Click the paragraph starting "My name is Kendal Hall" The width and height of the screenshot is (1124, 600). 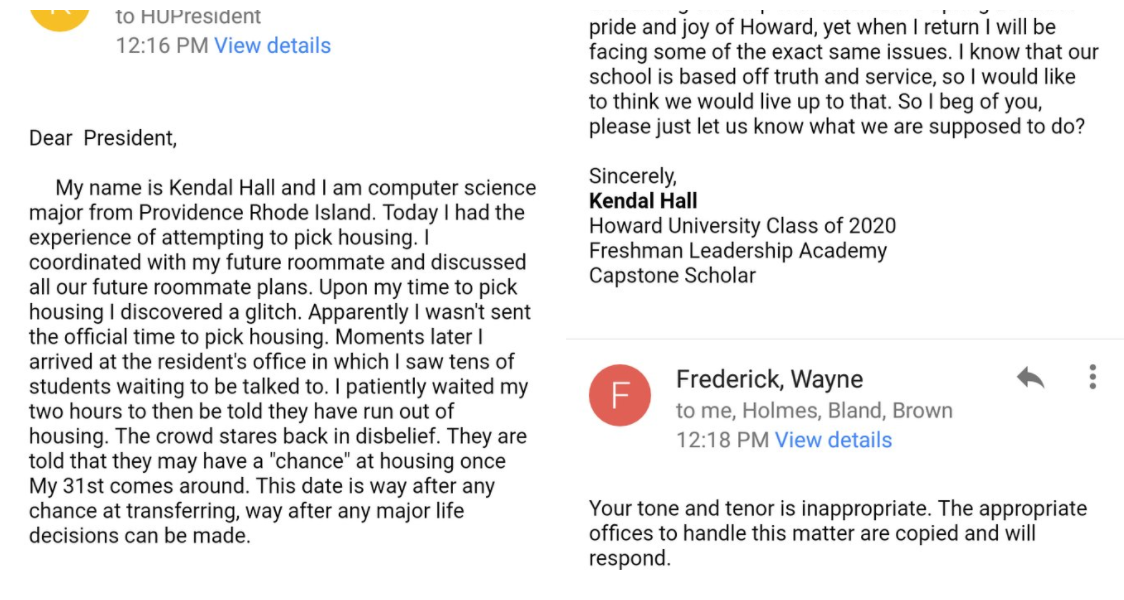click(x=282, y=361)
